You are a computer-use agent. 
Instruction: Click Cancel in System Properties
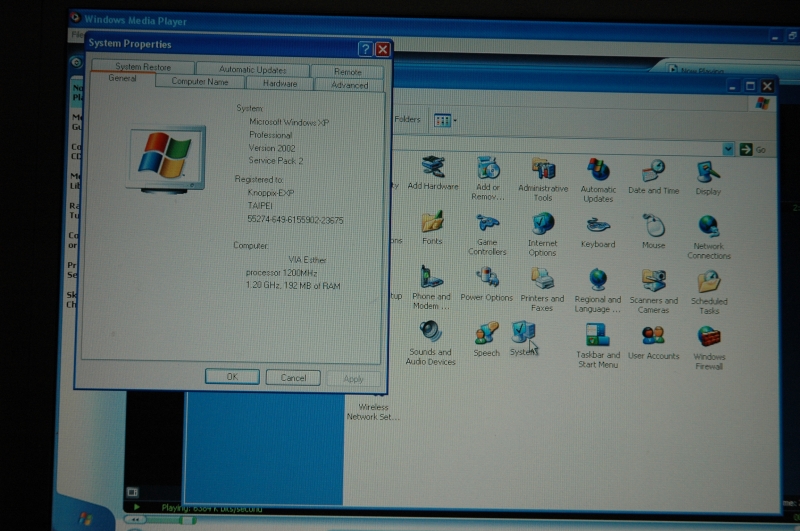(293, 378)
